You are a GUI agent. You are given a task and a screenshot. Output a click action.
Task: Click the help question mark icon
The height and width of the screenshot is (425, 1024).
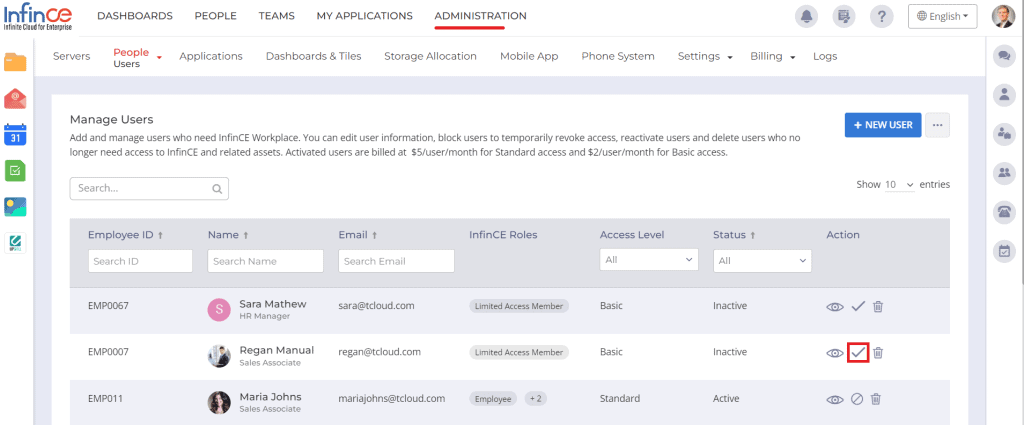(881, 16)
